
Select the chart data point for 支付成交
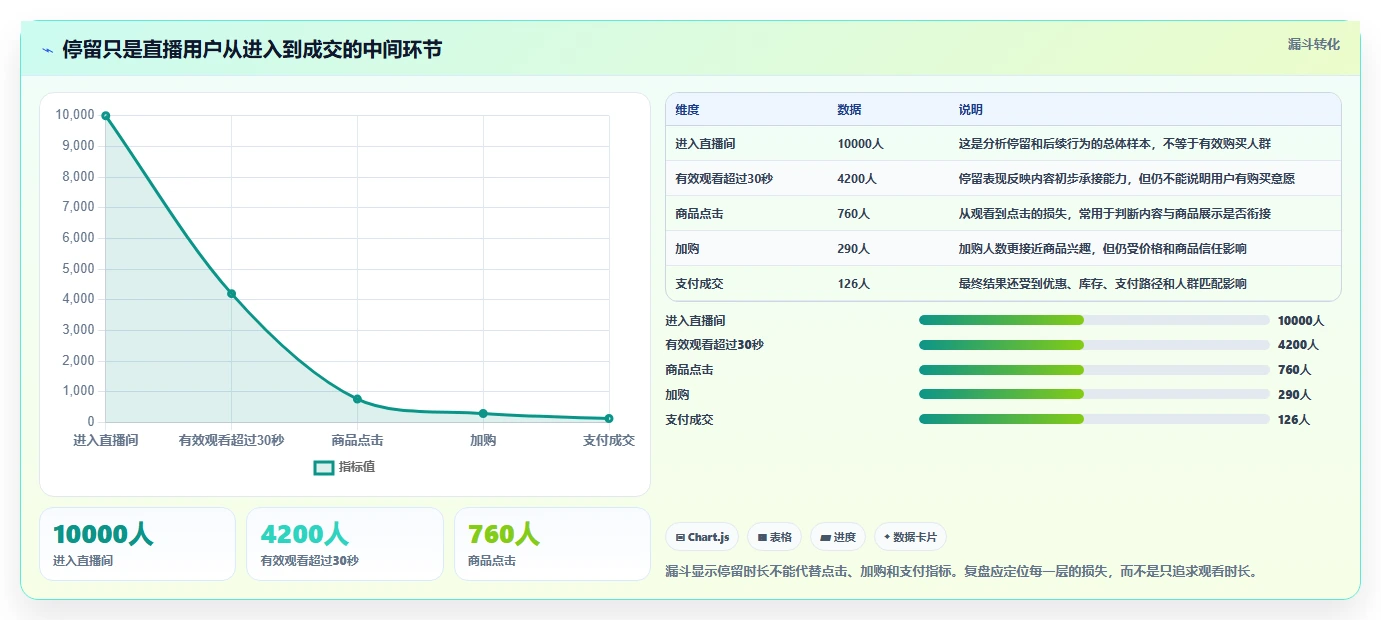tap(609, 418)
